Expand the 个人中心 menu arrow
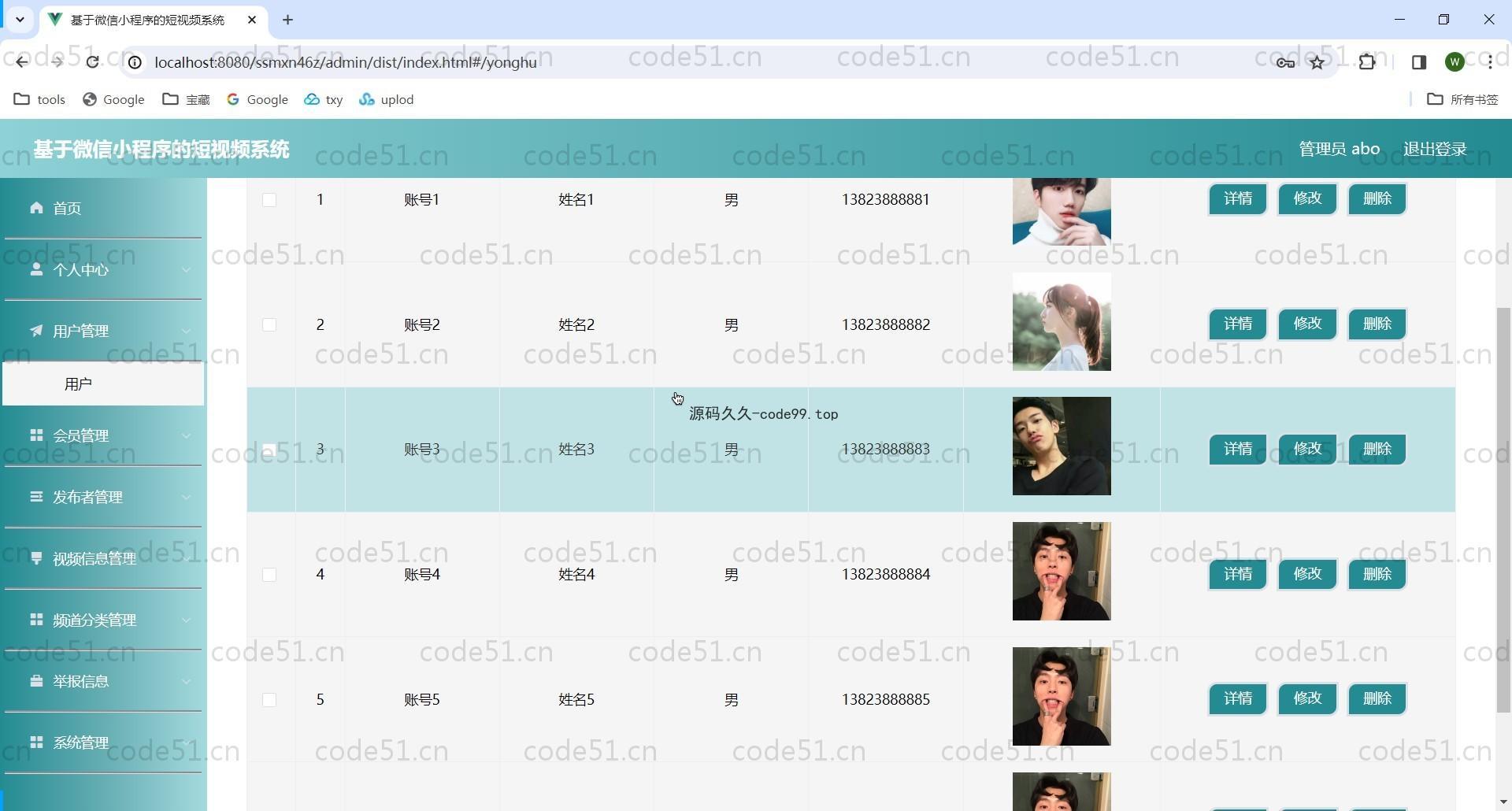 (x=187, y=270)
